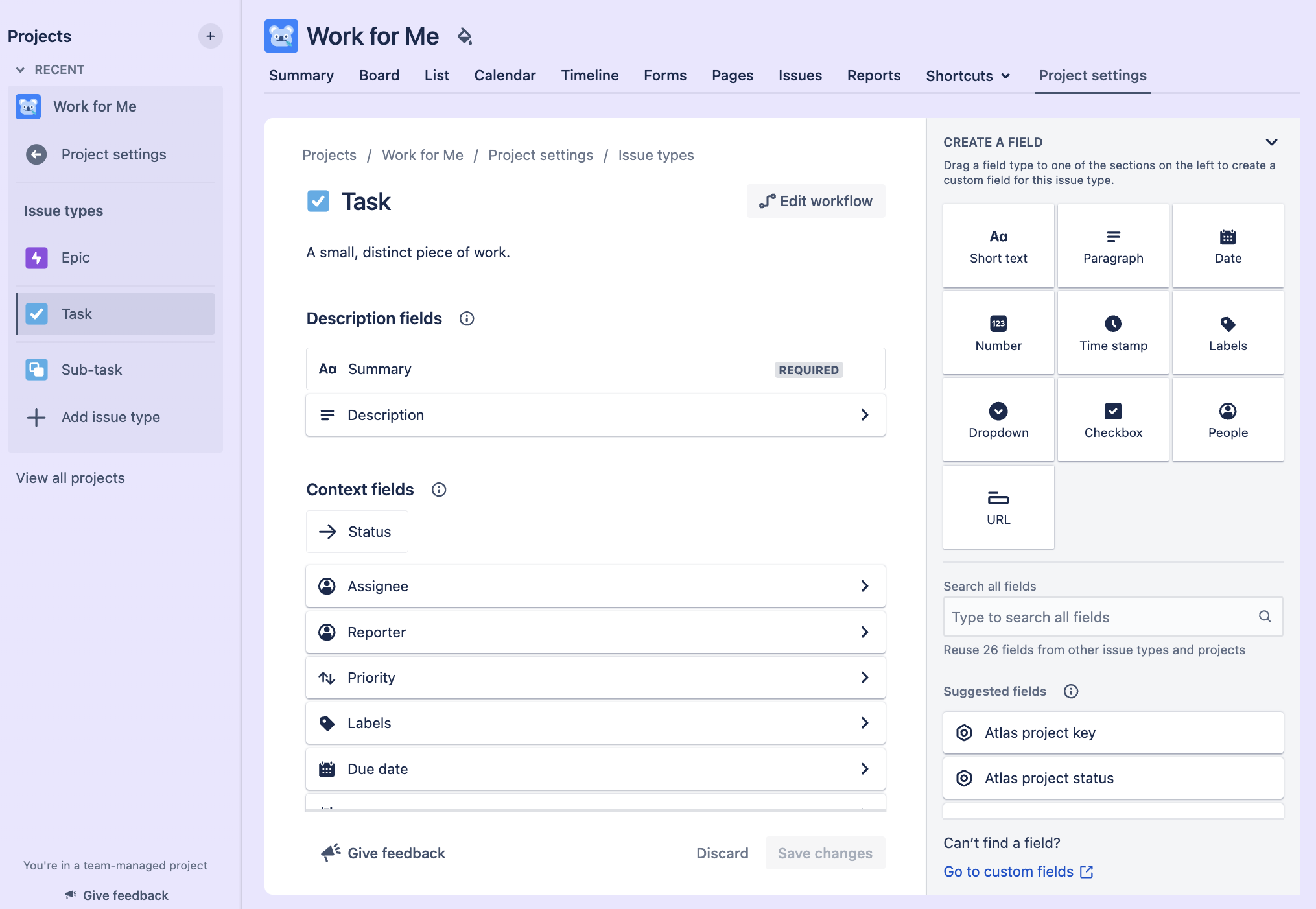The image size is (1316, 909).
Task: Collapse the Create a field section
Action: coord(1271,142)
